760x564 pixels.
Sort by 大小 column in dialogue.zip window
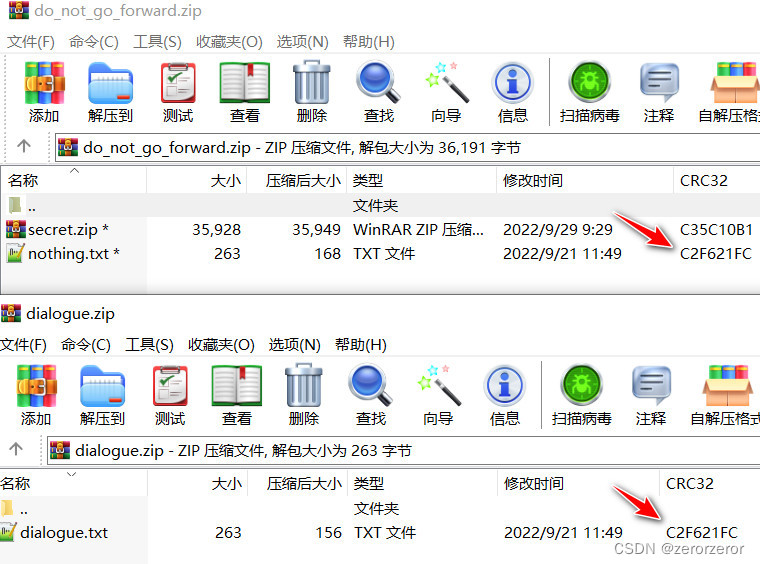[198, 483]
